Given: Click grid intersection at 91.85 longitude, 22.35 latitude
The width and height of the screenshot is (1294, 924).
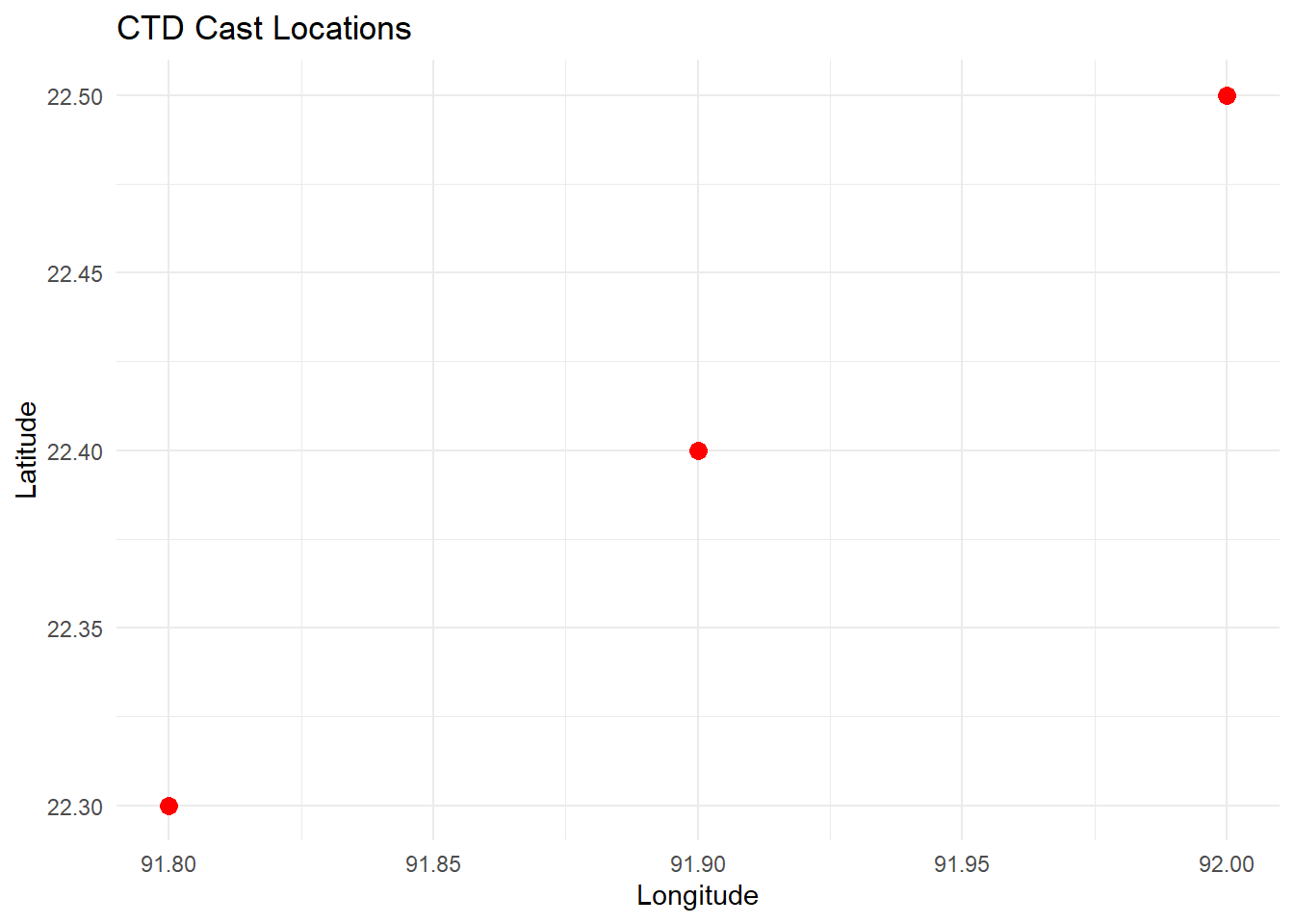Looking at the screenshot, I should pyautogui.click(x=433, y=628).
